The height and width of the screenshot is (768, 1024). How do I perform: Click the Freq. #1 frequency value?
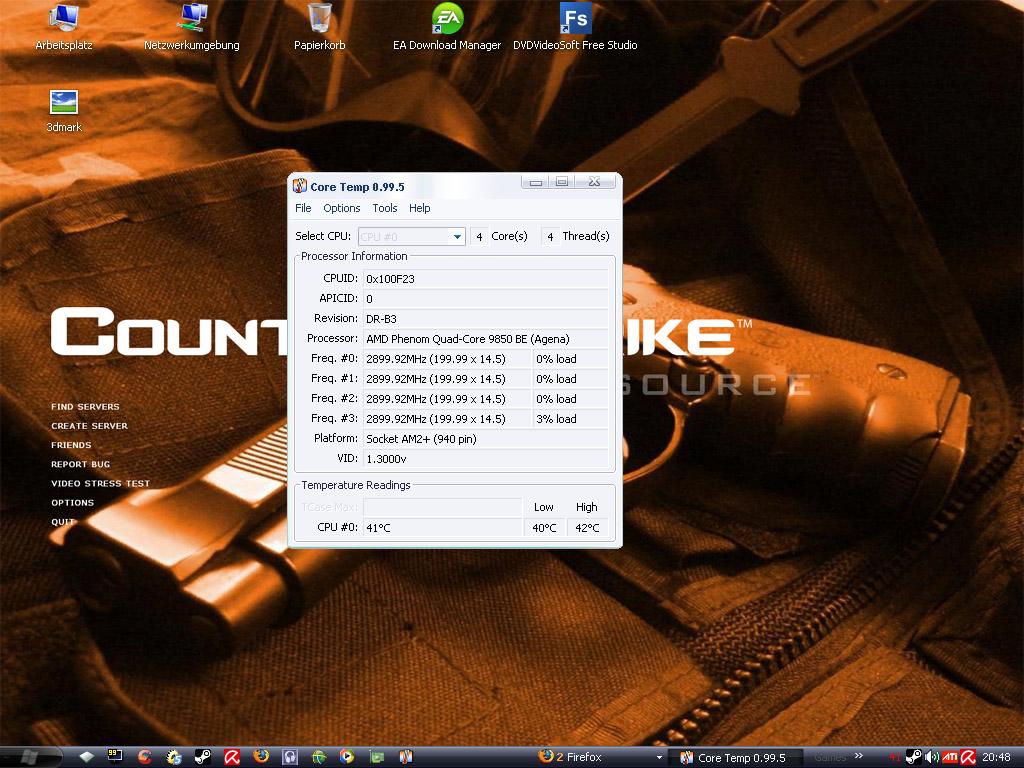(x=447, y=379)
